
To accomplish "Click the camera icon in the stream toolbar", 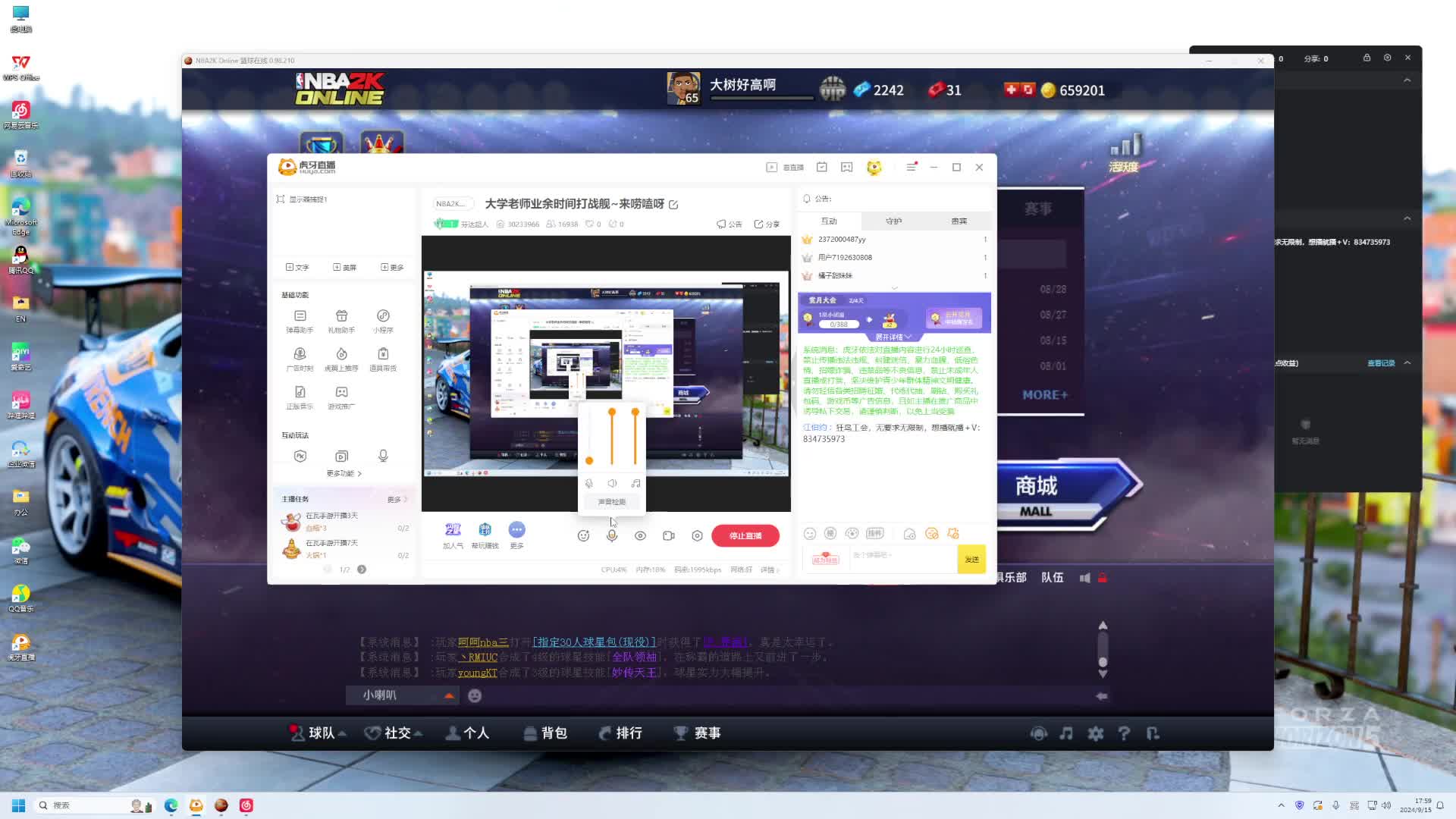I will point(668,535).
